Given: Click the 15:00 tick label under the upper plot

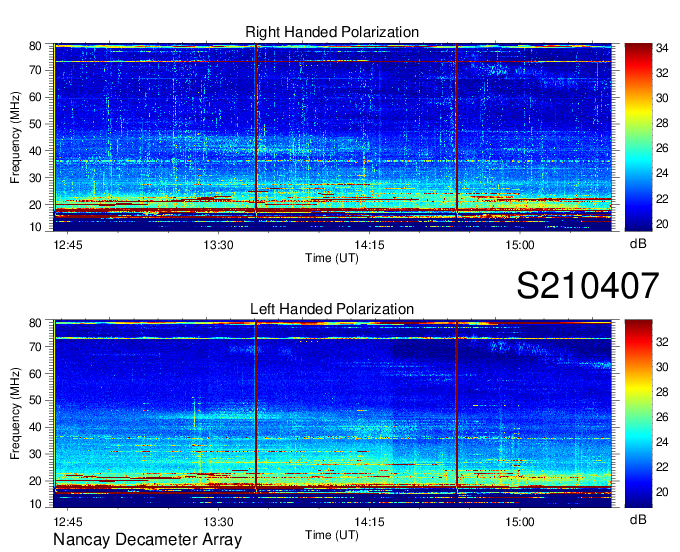Looking at the screenshot, I should 520,245.
